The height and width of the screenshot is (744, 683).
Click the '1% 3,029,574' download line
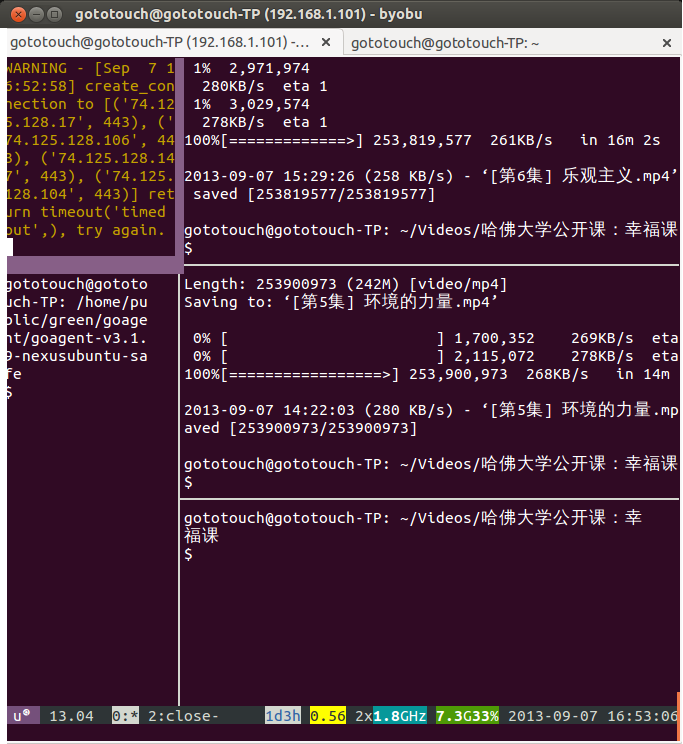(251, 104)
